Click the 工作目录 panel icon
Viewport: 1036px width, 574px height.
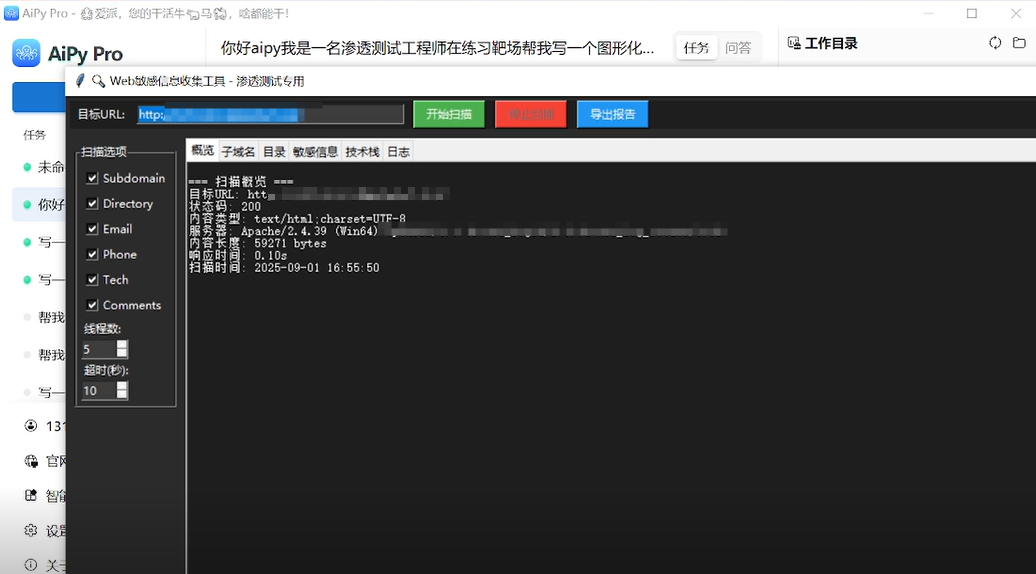pos(794,43)
